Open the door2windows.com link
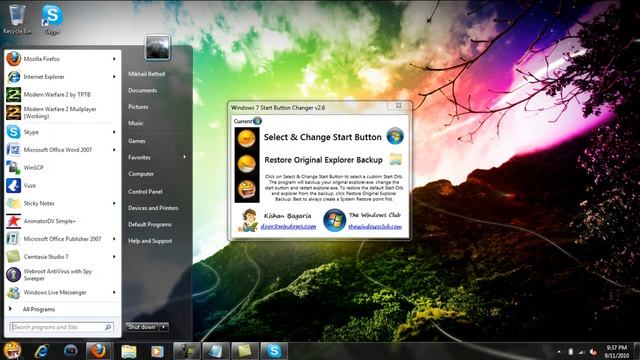This screenshot has width=640, height=360. [288, 227]
